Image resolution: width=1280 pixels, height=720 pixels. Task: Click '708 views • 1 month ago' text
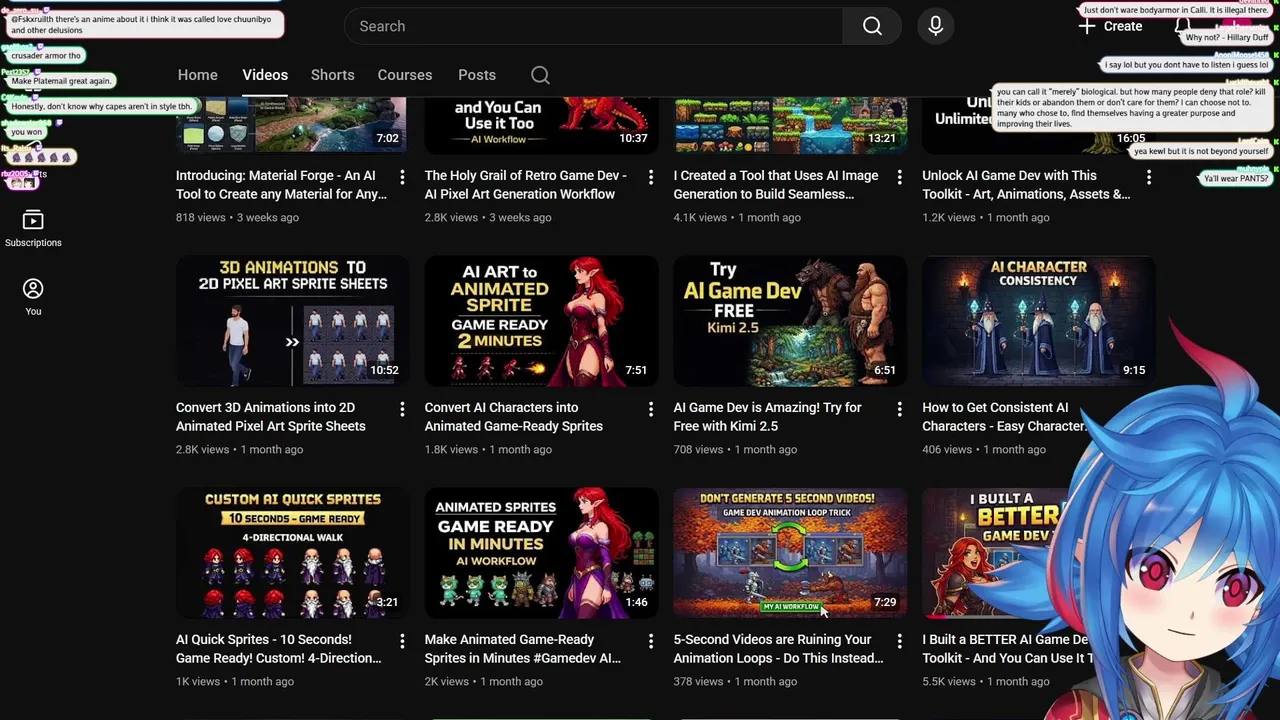pyautogui.click(x=736, y=449)
